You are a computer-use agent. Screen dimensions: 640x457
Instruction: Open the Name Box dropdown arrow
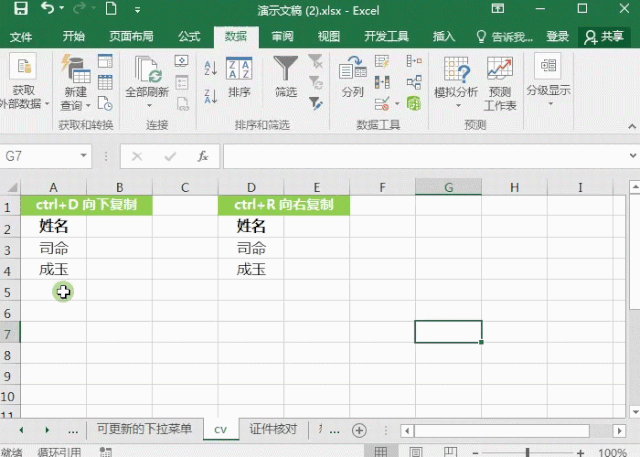tap(83, 155)
